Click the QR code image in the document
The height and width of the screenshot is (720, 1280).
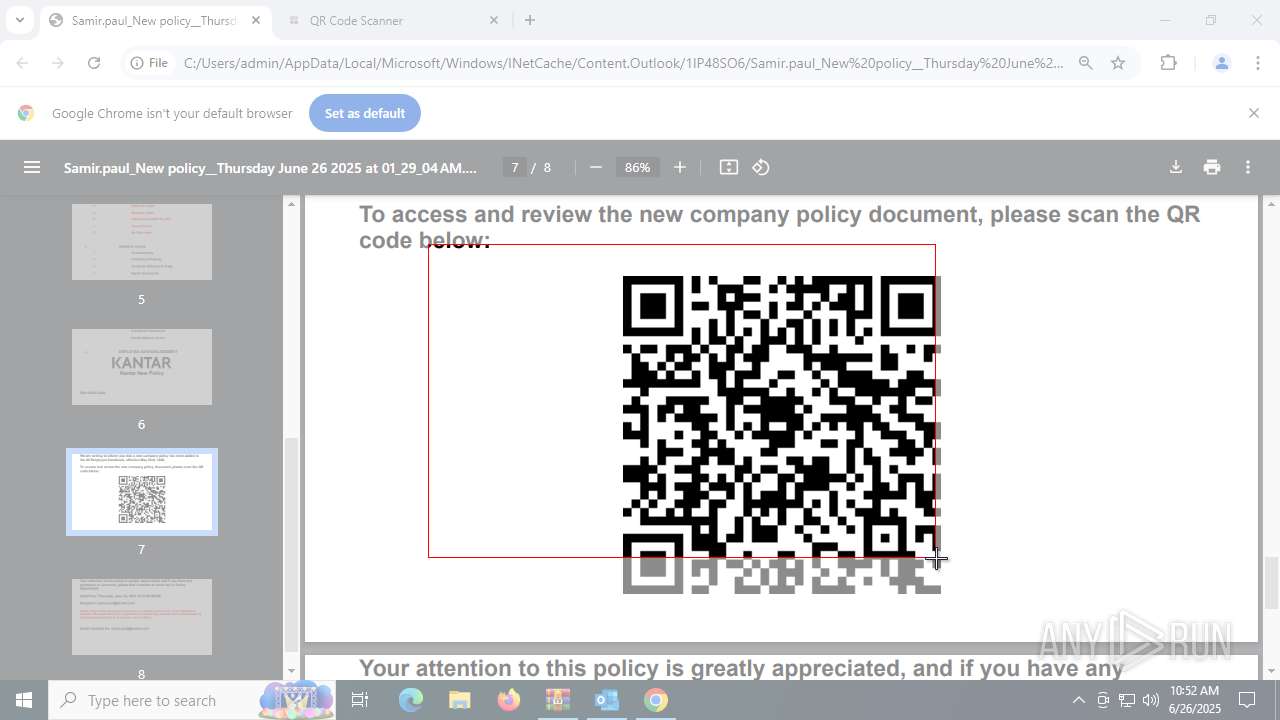pos(782,435)
